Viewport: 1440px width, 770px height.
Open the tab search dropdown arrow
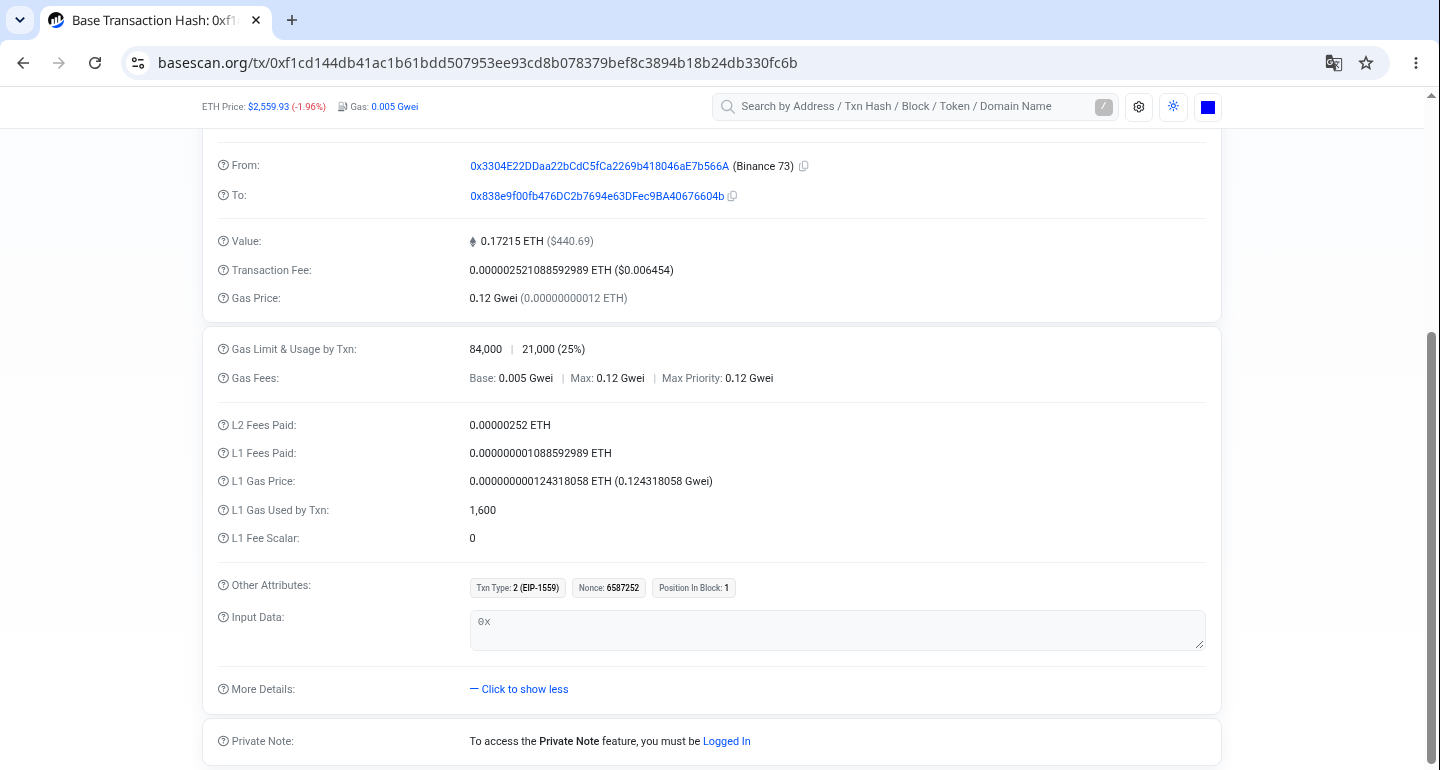[19, 20]
